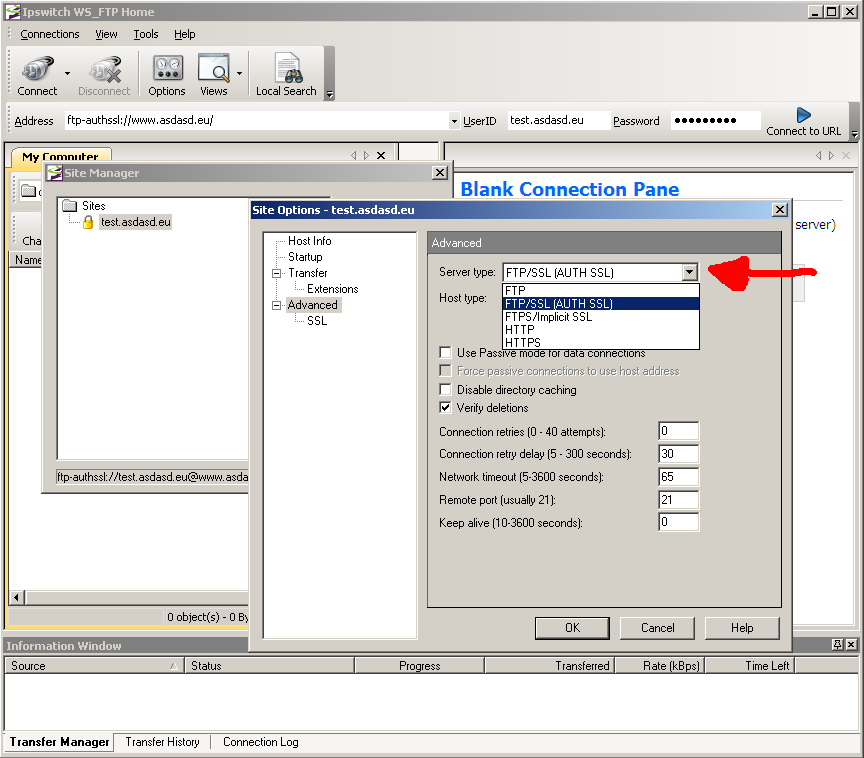The width and height of the screenshot is (864, 758).
Task: Choose HTTP from server type list
Action: tap(601, 329)
